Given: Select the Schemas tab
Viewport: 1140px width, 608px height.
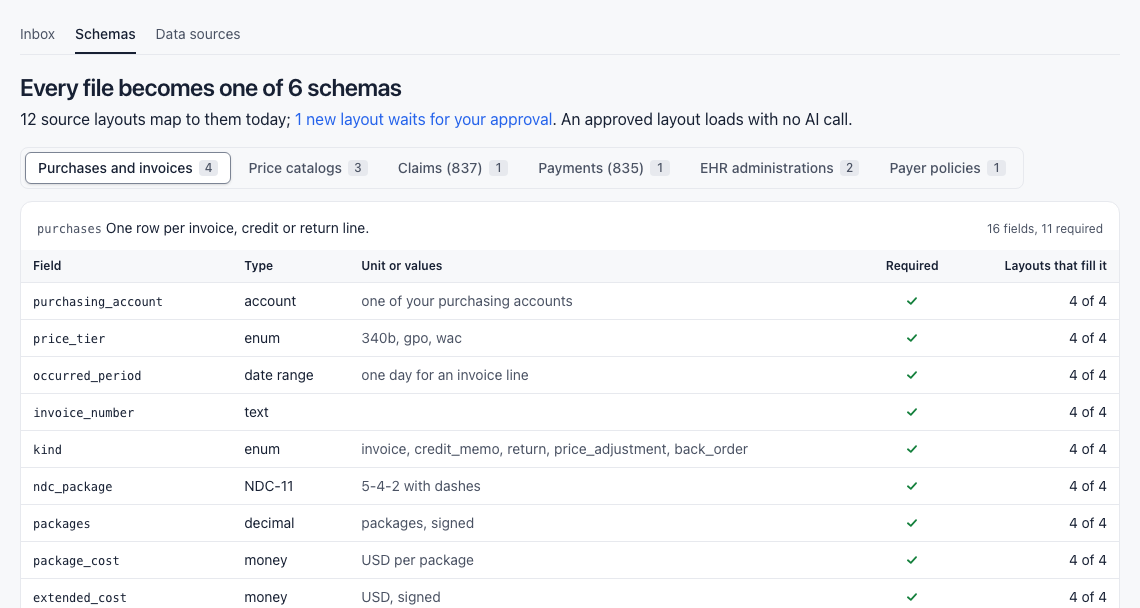Looking at the screenshot, I should tap(105, 34).
